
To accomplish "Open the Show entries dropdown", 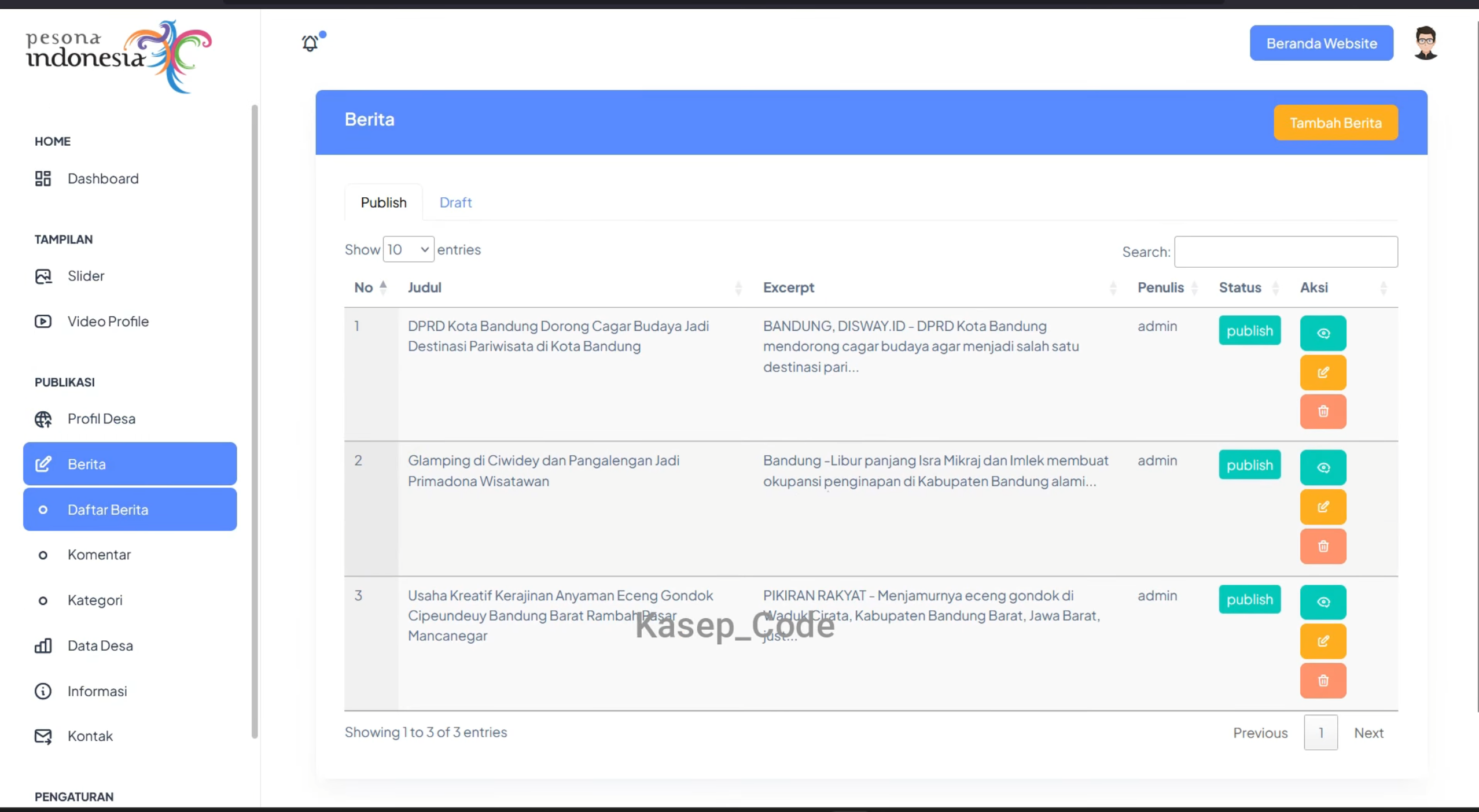I will 409,249.
